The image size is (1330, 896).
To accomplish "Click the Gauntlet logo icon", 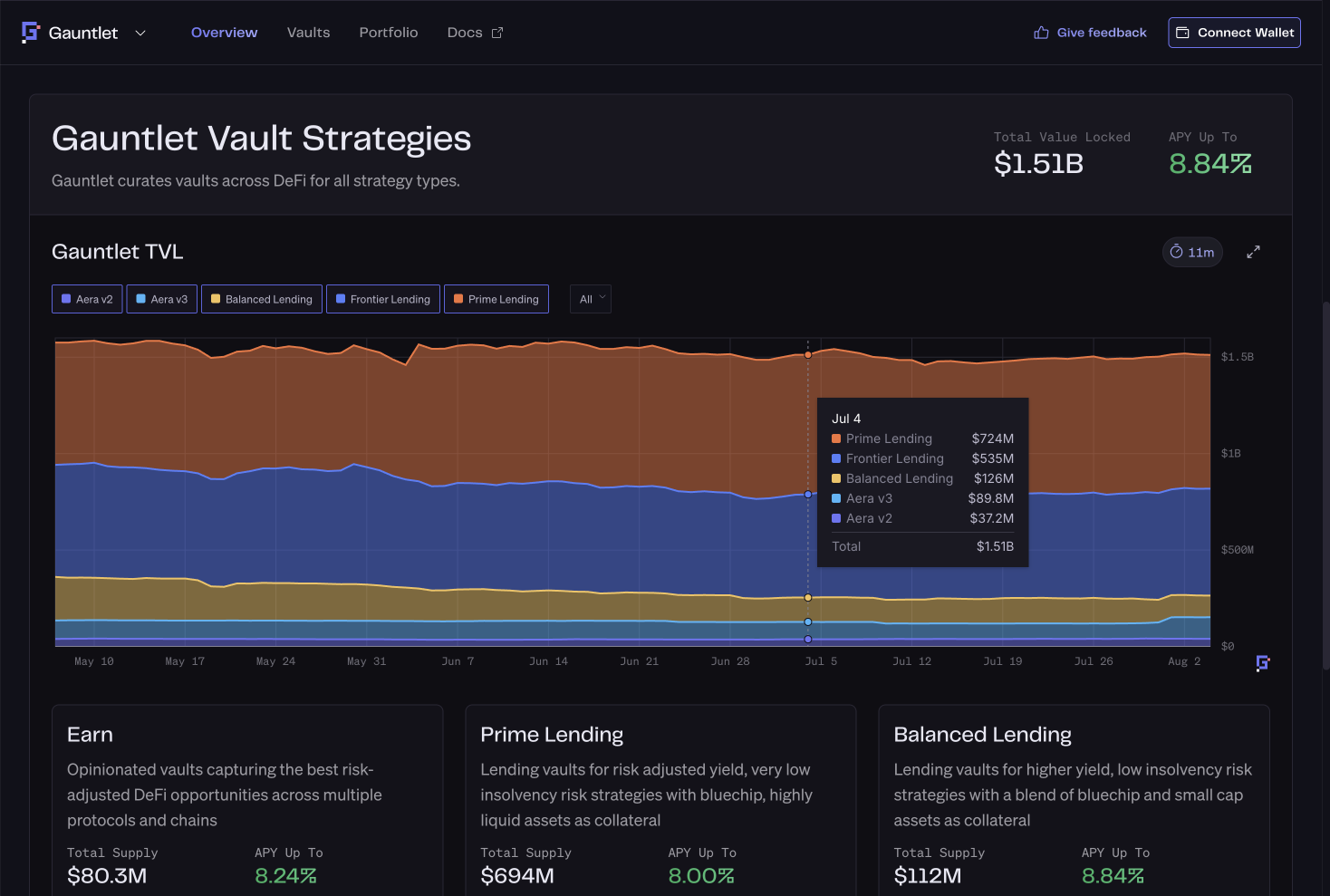I will pos(31,33).
